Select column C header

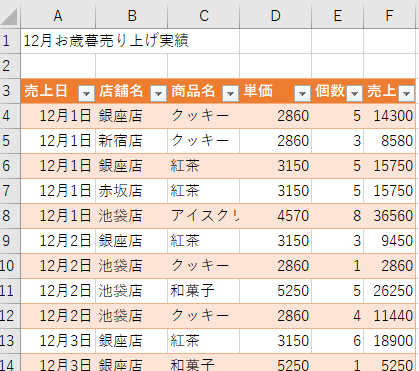(x=204, y=16)
